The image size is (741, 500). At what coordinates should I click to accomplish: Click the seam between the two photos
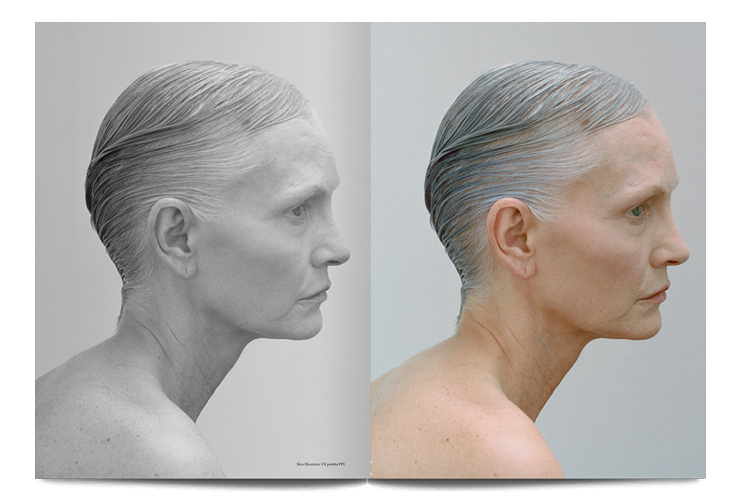(371, 250)
